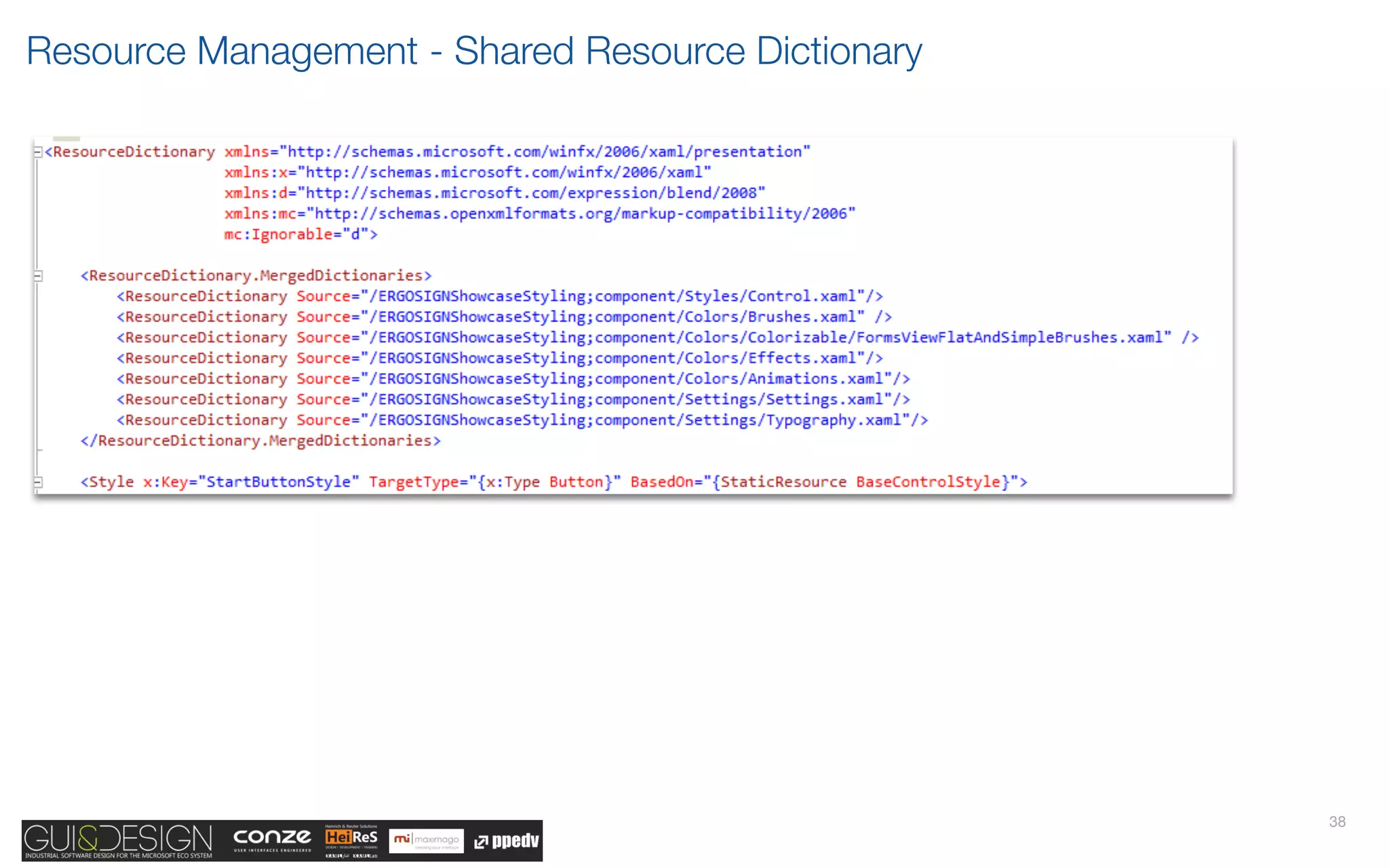This screenshot has height=868, width=1389.
Task: Click the xmlns presentation namespace line
Action: (x=517, y=152)
